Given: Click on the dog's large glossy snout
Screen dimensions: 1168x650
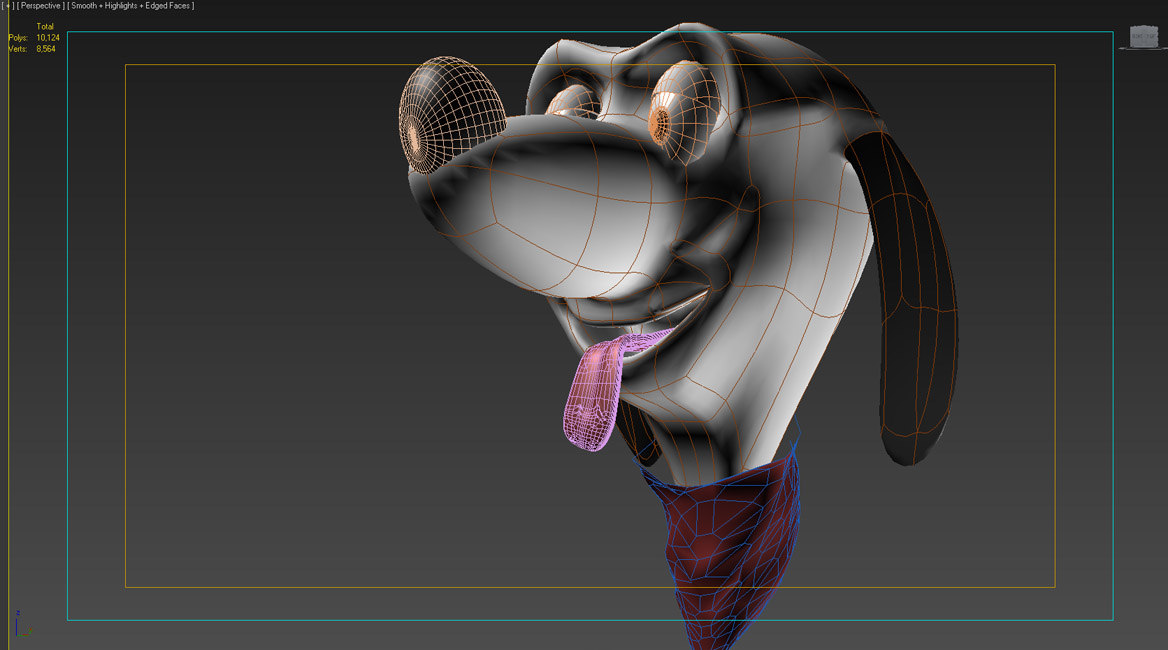Looking at the screenshot, I should pos(560,210).
